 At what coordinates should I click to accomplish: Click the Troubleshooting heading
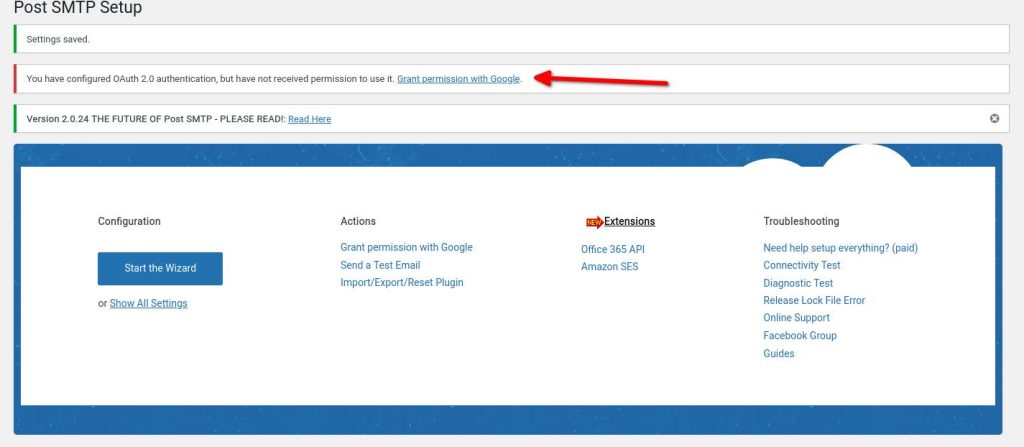coord(801,222)
